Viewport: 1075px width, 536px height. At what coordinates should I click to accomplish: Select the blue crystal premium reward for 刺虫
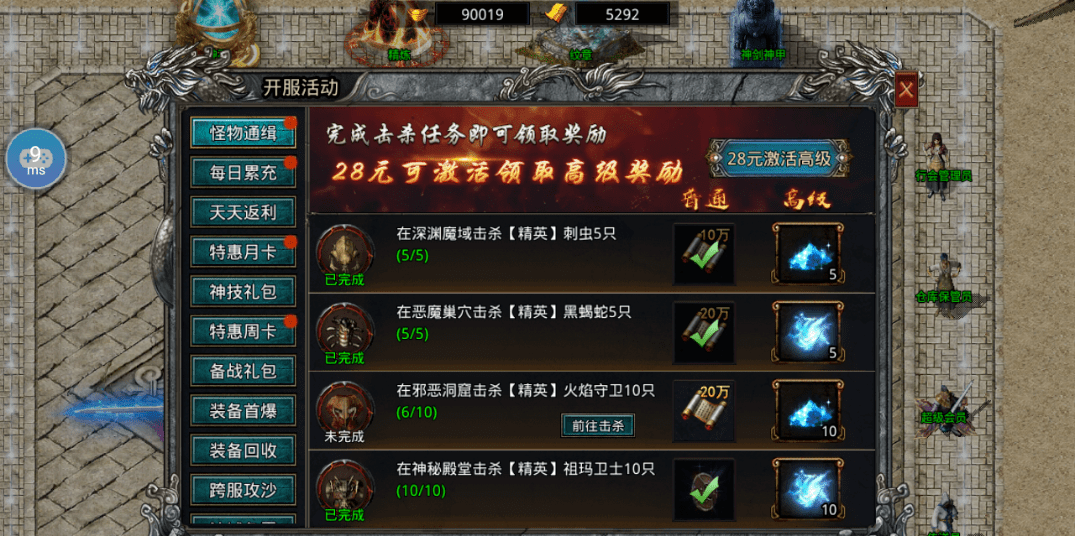point(808,254)
